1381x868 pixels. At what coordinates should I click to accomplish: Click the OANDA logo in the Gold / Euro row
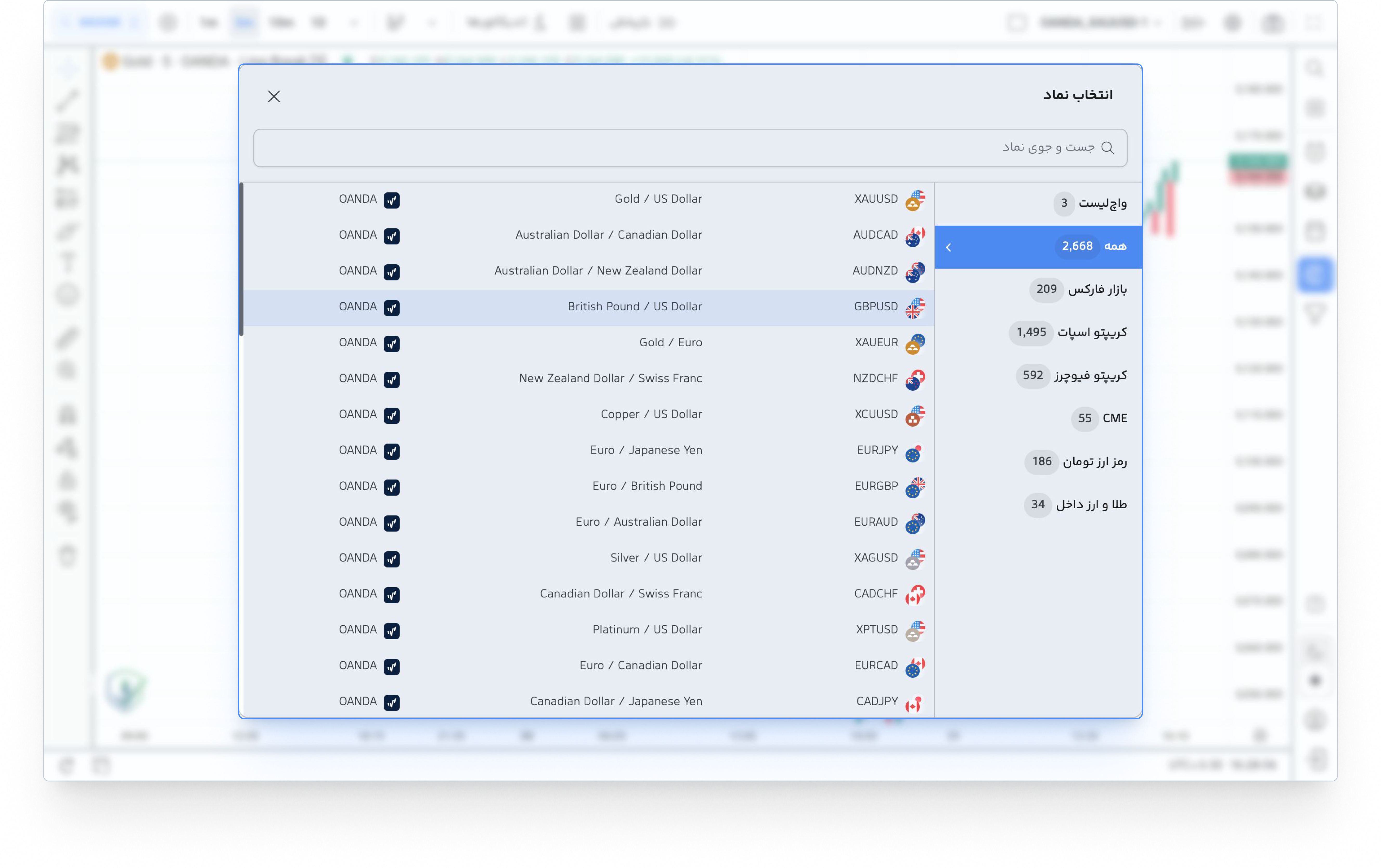click(x=392, y=343)
